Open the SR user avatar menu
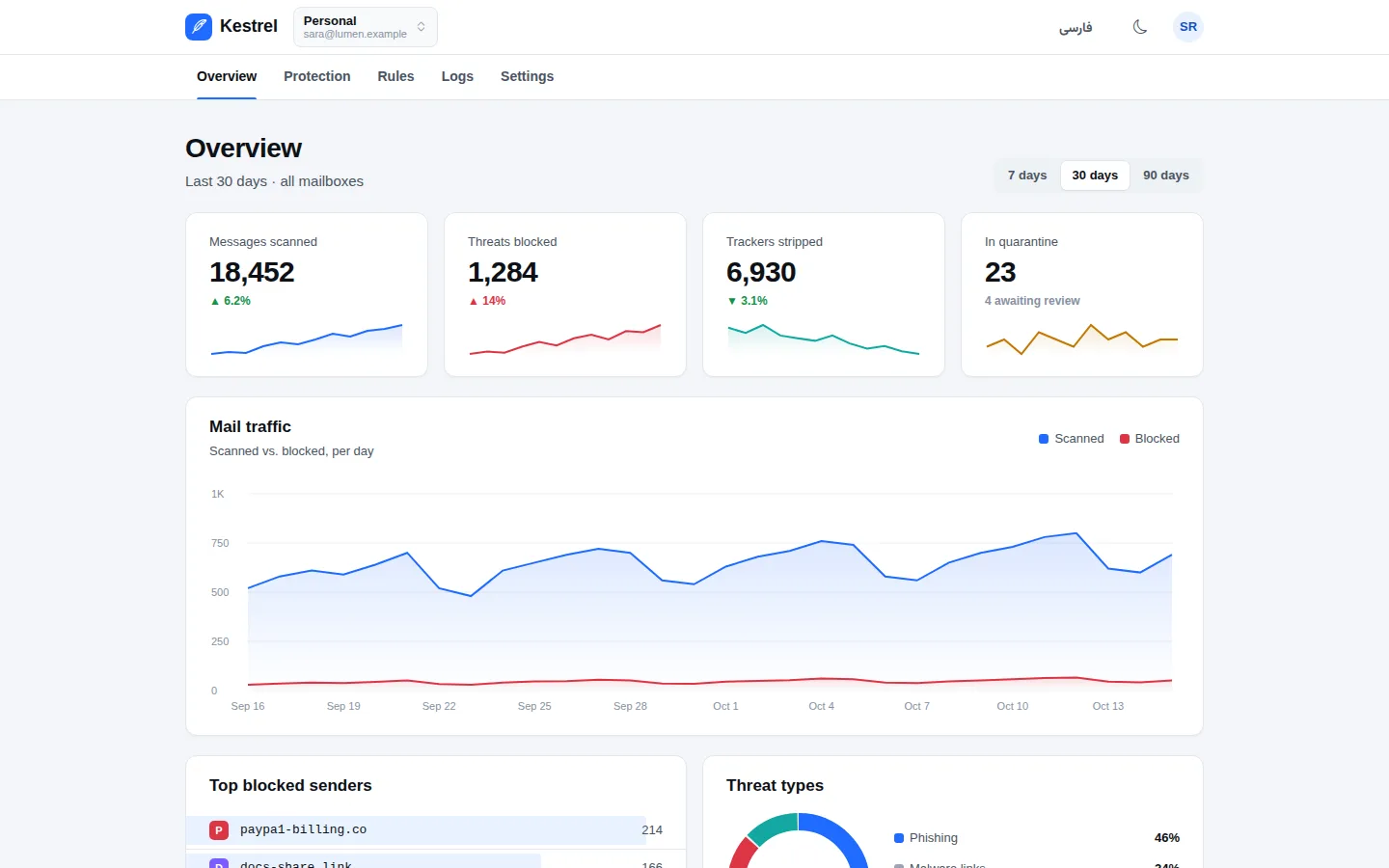Screen dimensions: 1389x868 coord(1188,27)
